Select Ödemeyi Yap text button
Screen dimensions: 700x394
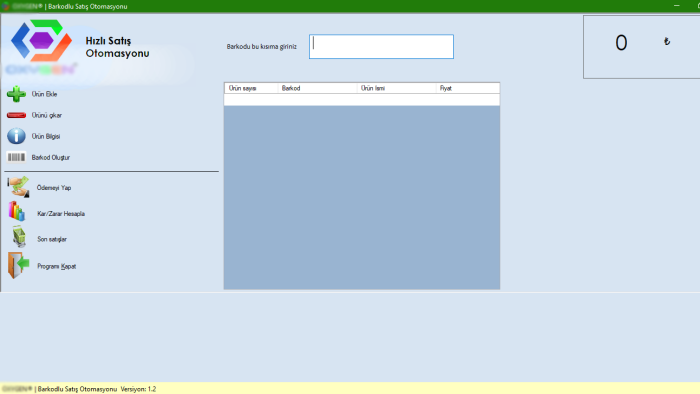click(54, 187)
